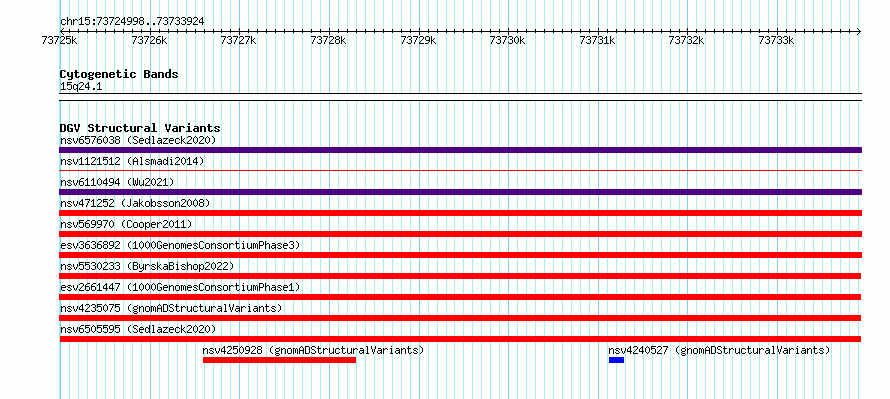Click the 15q24.1 cytogenetic band bar
The height and width of the screenshot is (399, 890).
point(460,97)
